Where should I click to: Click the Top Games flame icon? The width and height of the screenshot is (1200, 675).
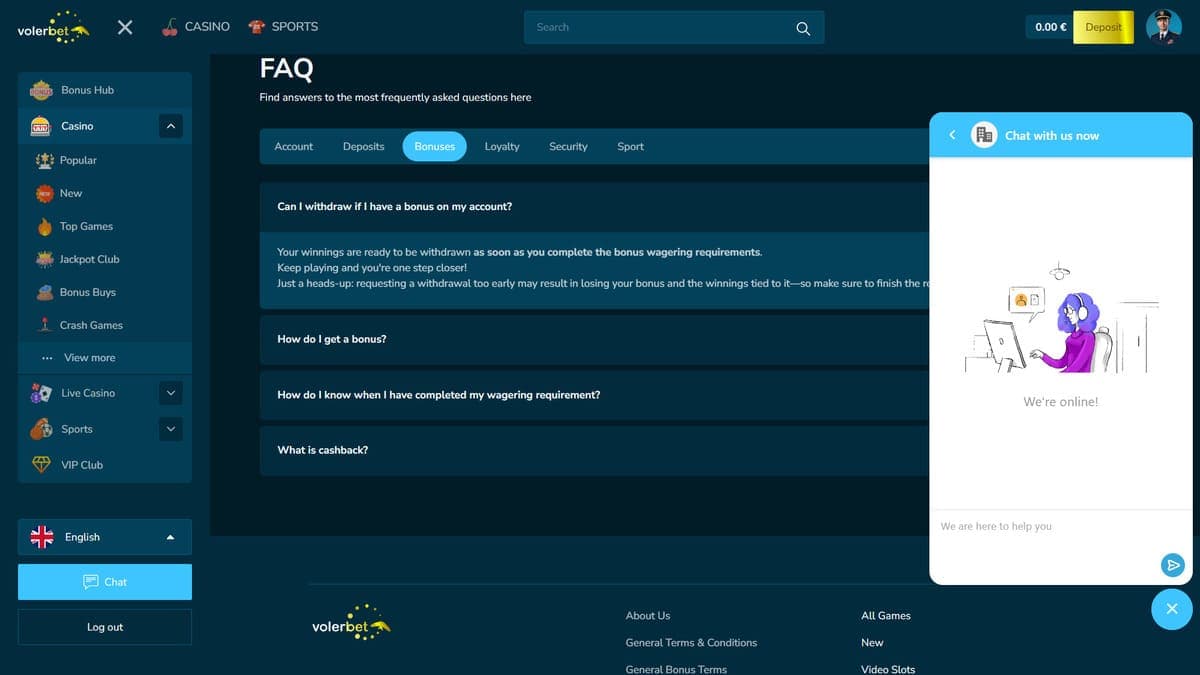click(x=45, y=226)
